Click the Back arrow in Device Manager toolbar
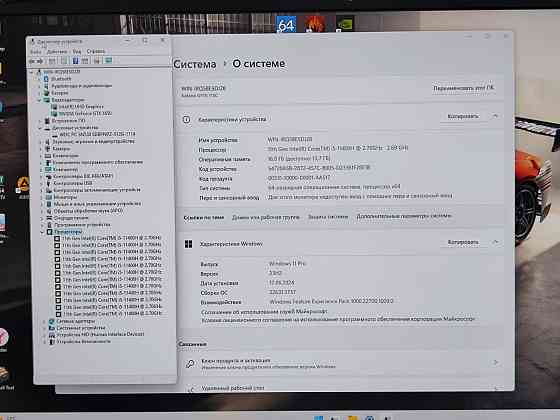The width and height of the screenshot is (560, 420). click(x=32, y=61)
